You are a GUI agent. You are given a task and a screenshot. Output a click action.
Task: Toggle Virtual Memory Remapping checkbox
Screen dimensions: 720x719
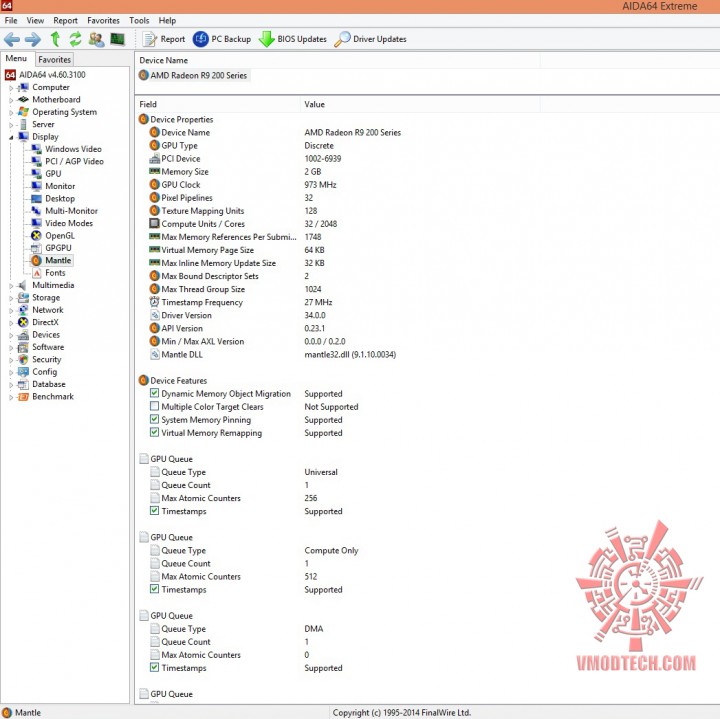pyautogui.click(x=154, y=433)
